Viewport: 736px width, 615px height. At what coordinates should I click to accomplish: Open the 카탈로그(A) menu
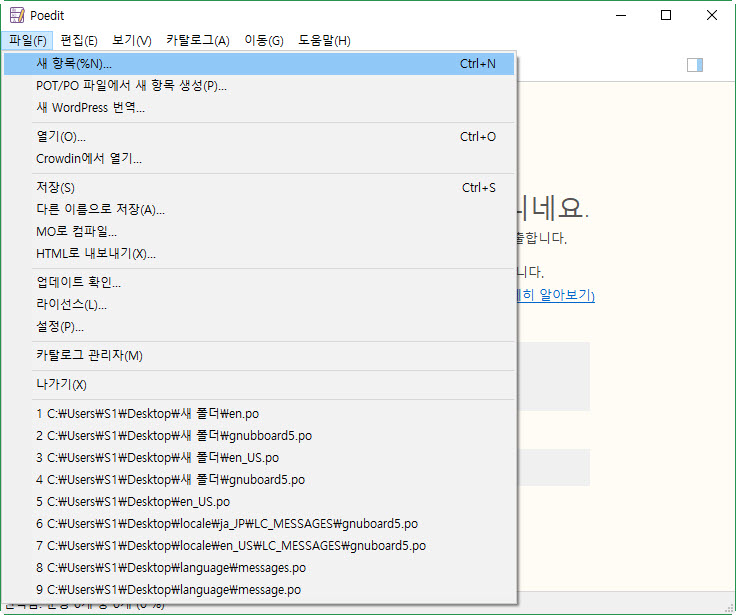(197, 40)
